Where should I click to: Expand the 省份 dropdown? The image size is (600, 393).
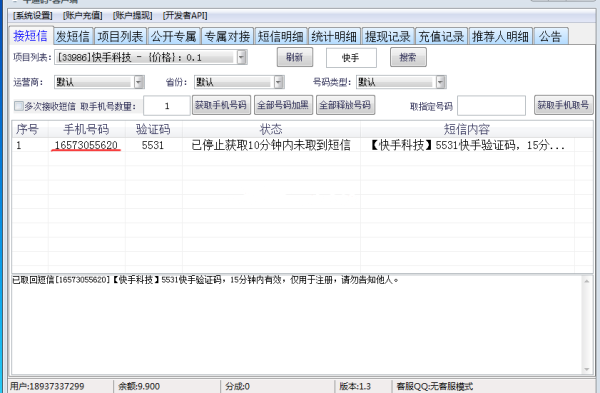click(x=279, y=82)
